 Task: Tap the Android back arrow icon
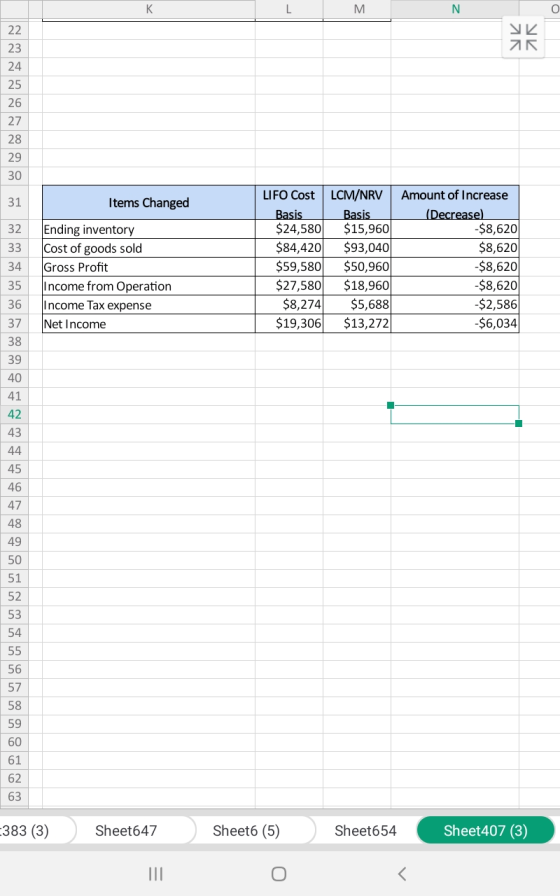click(402, 874)
